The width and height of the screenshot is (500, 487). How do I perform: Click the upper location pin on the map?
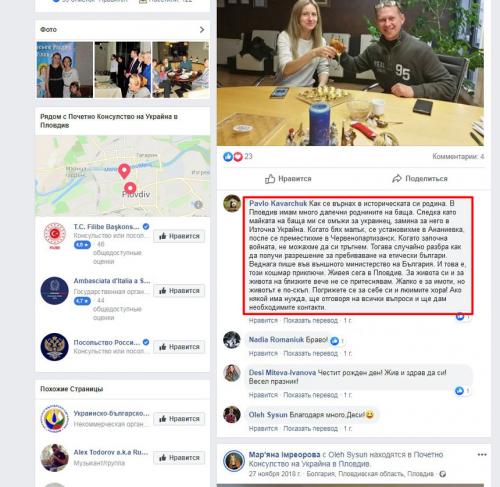124,171
